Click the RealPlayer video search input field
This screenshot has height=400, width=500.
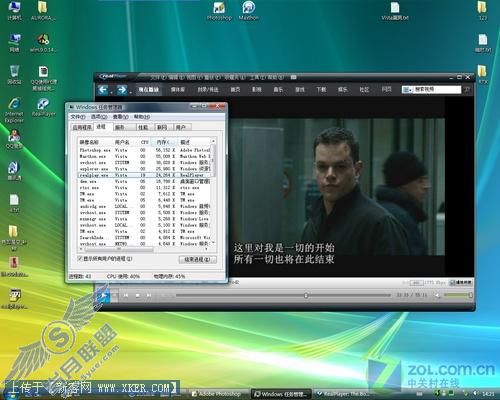coord(437,89)
